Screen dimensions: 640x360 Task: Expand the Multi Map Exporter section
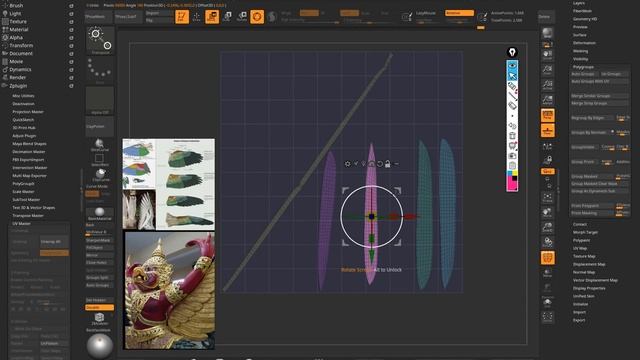pos(29,176)
